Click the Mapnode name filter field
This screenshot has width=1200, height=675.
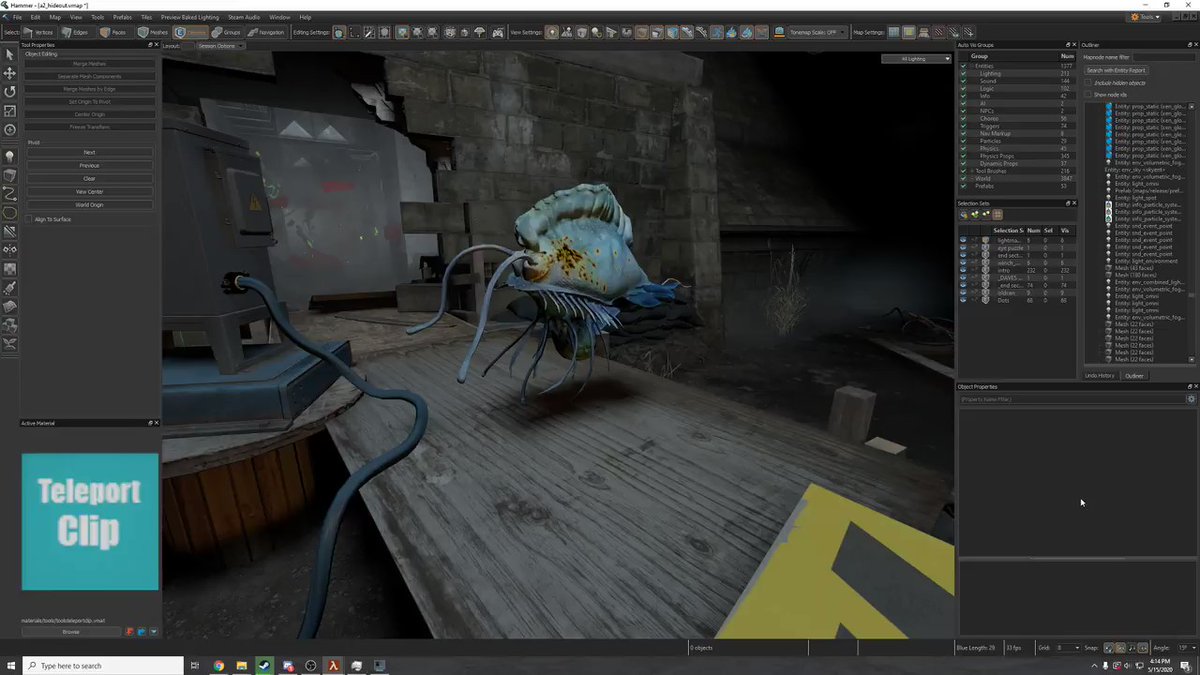(x=1163, y=57)
